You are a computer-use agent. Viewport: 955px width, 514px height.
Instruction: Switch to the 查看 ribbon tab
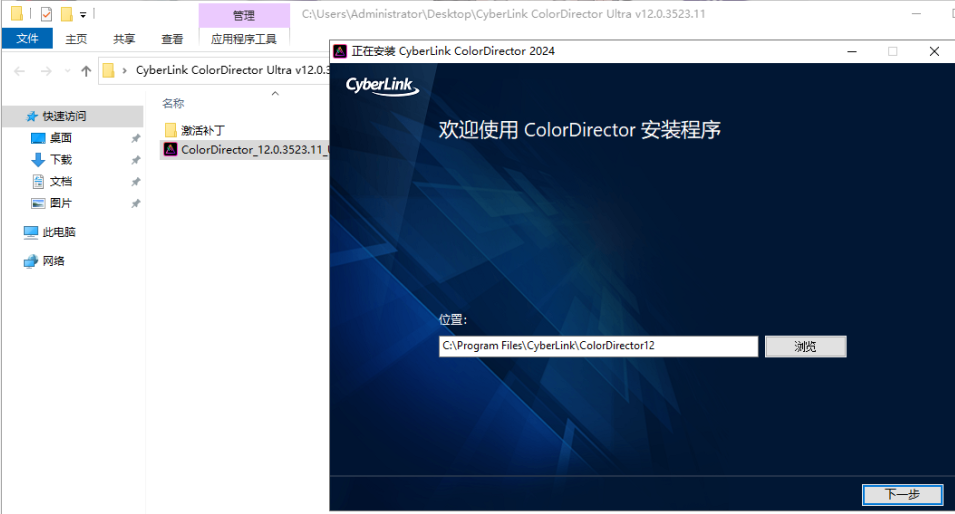click(x=172, y=39)
